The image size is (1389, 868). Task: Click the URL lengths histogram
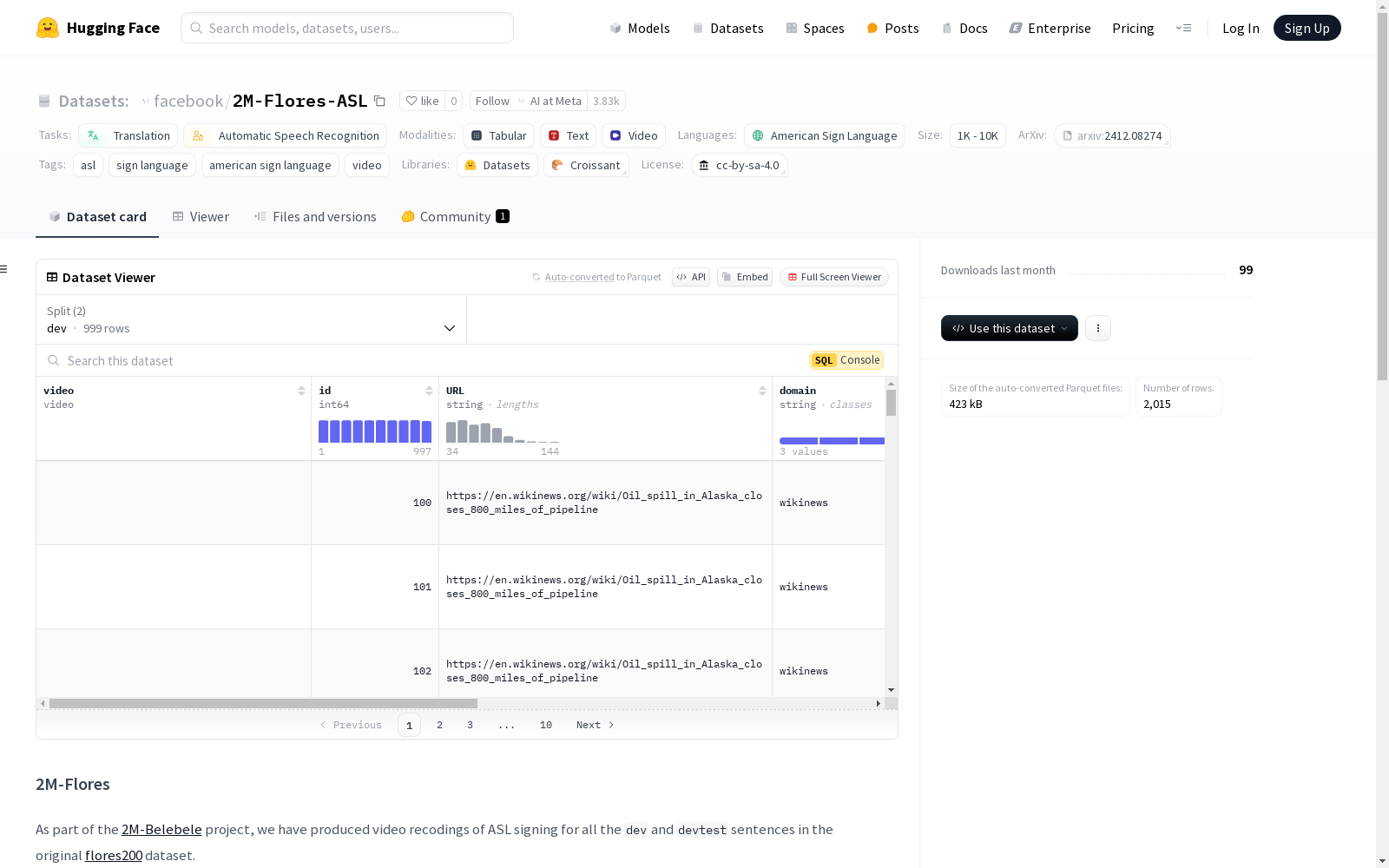click(x=503, y=431)
